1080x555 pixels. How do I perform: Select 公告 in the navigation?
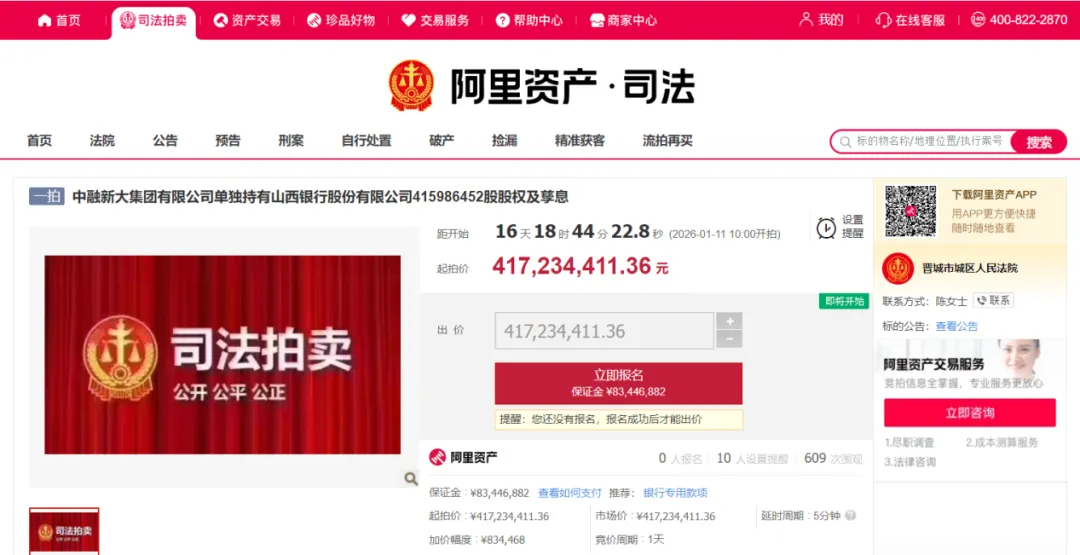pos(165,140)
